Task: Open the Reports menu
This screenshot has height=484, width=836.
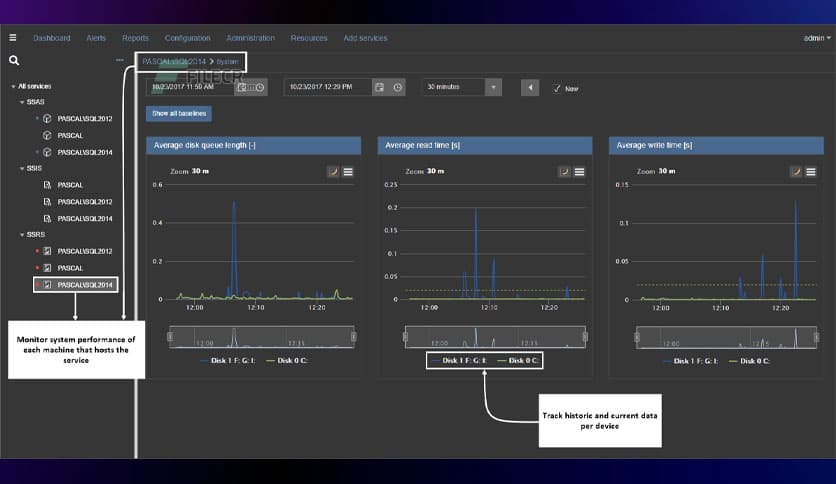Action: pyautogui.click(x=135, y=38)
